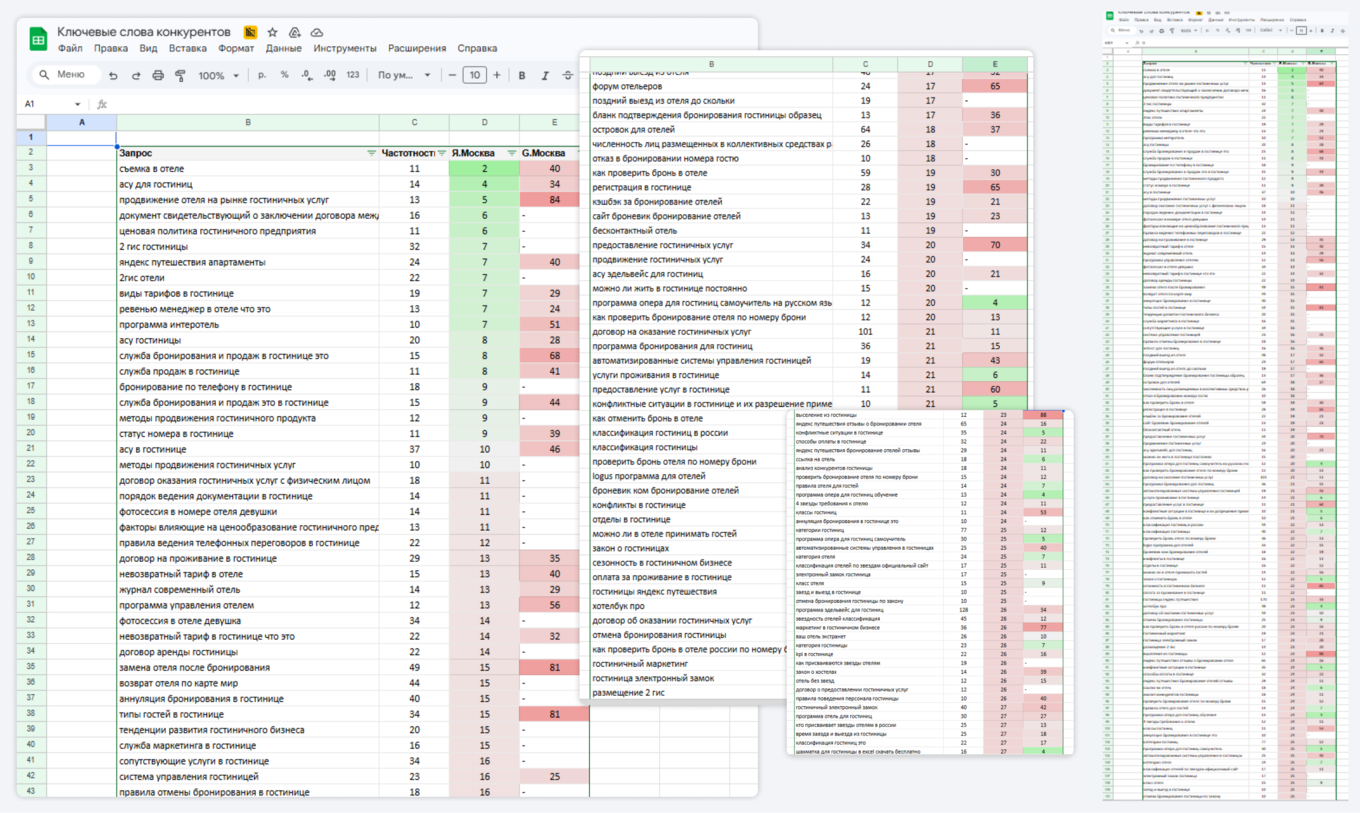The height and width of the screenshot is (813, 1360).
Task: Select the cell система управления гостиницей
Action: click(x=248, y=777)
